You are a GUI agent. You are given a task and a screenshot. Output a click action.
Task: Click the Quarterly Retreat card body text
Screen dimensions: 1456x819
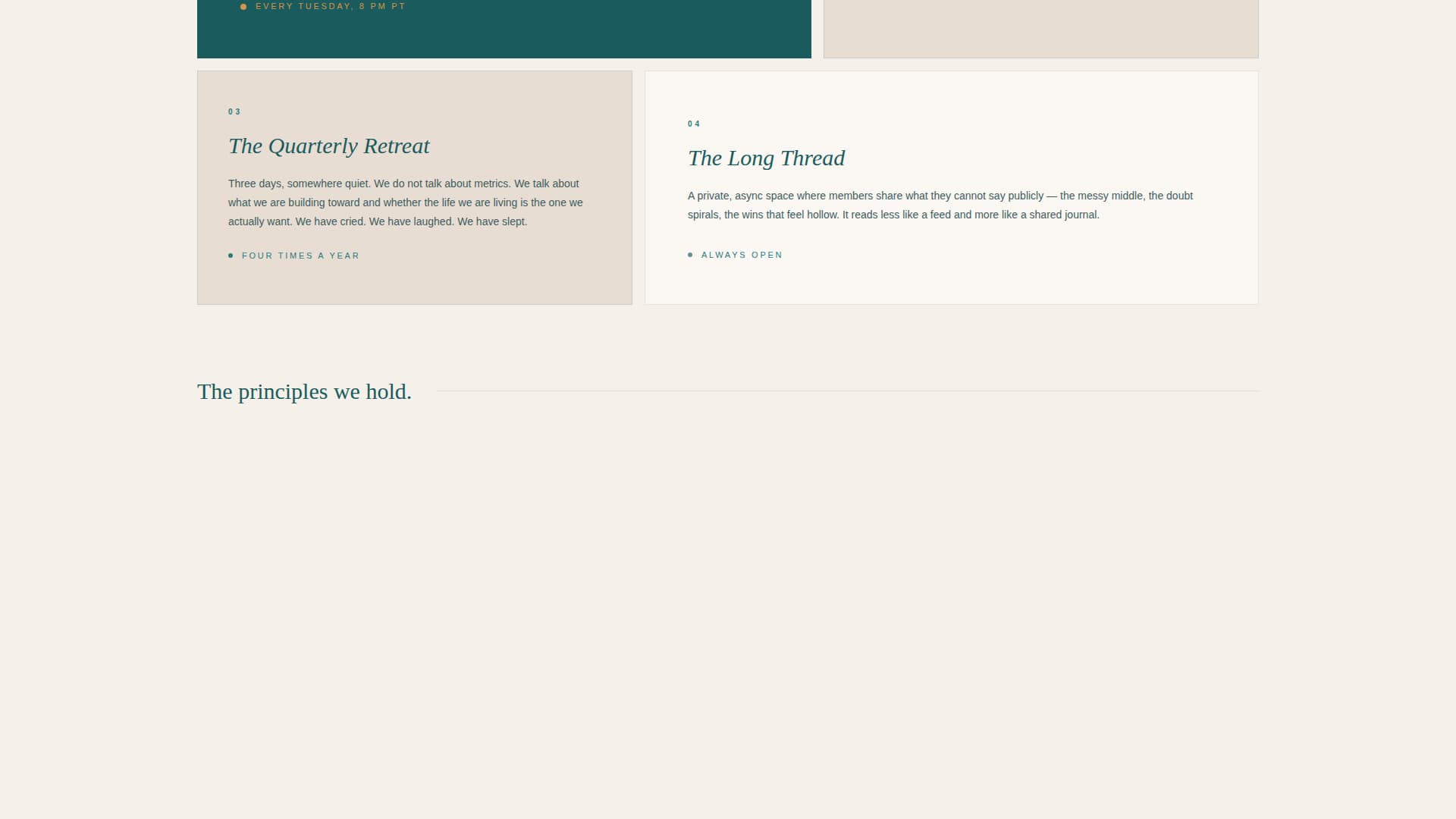point(405,202)
